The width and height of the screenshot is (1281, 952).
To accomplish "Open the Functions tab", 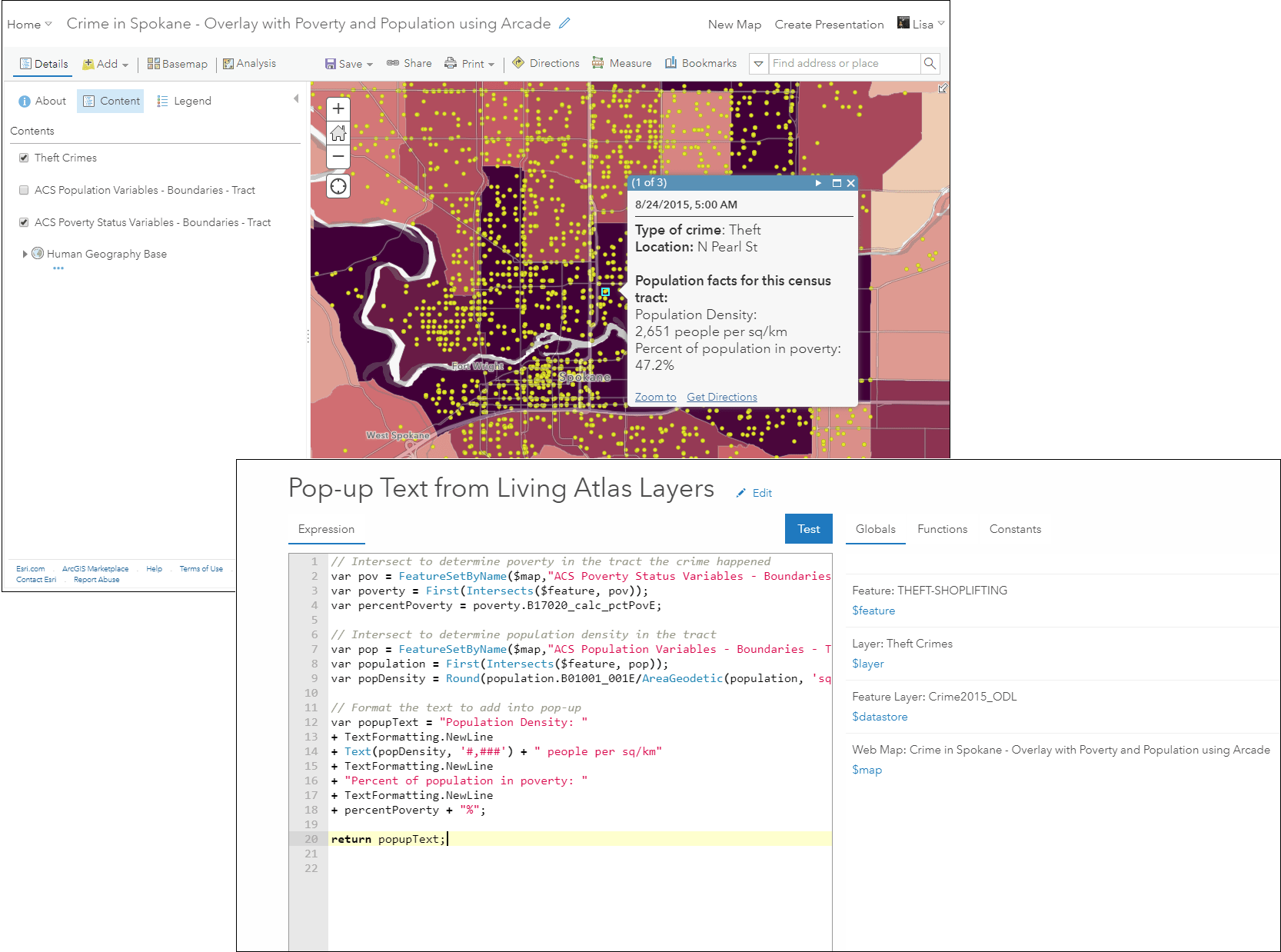I will click(942, 529).
